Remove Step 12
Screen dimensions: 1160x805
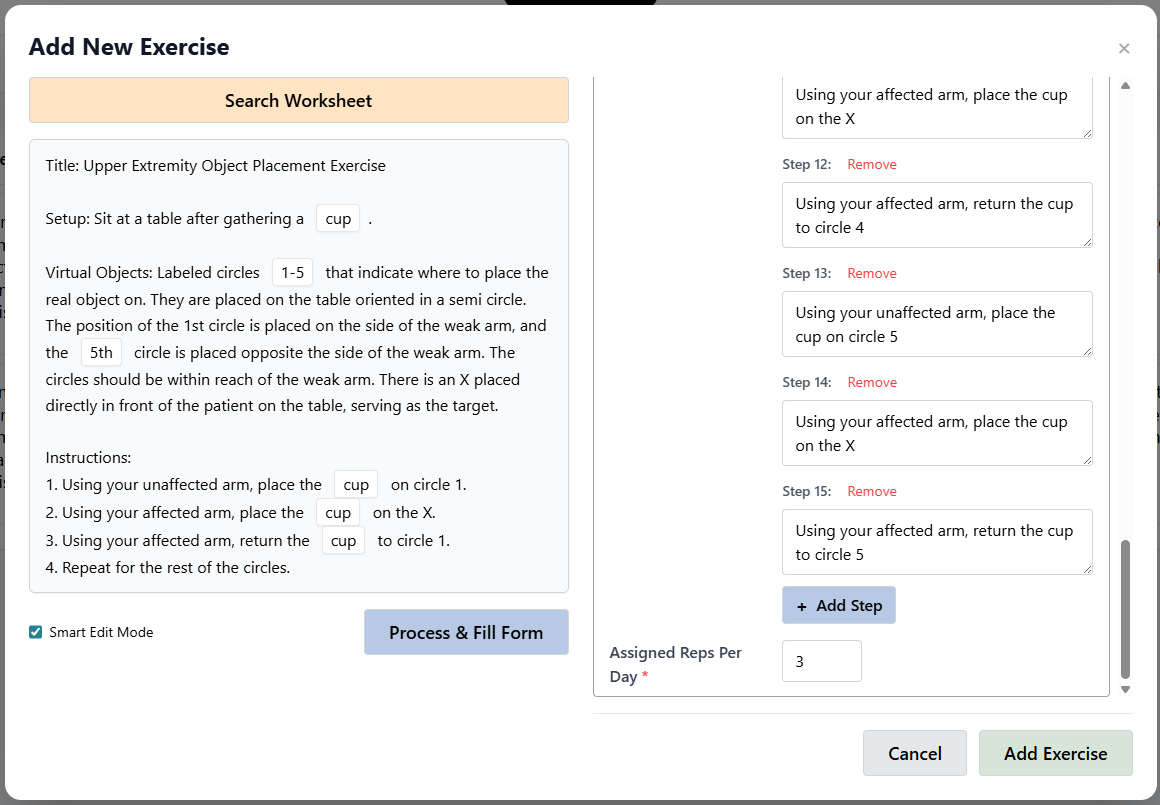[x=872, y=164]
